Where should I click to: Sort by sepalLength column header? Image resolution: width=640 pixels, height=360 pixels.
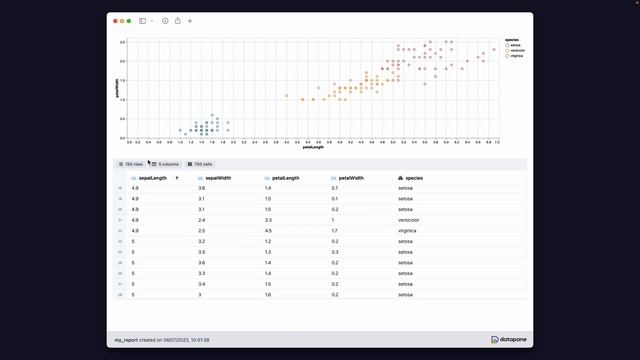point(153,178)
